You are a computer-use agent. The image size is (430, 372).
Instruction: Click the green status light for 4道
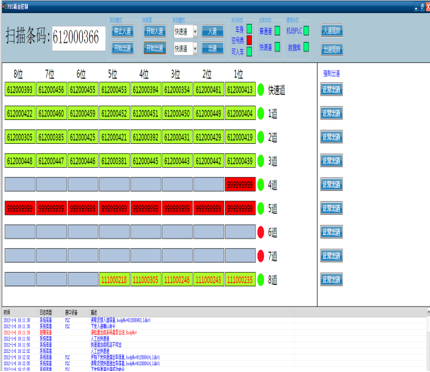pos(261,185)
